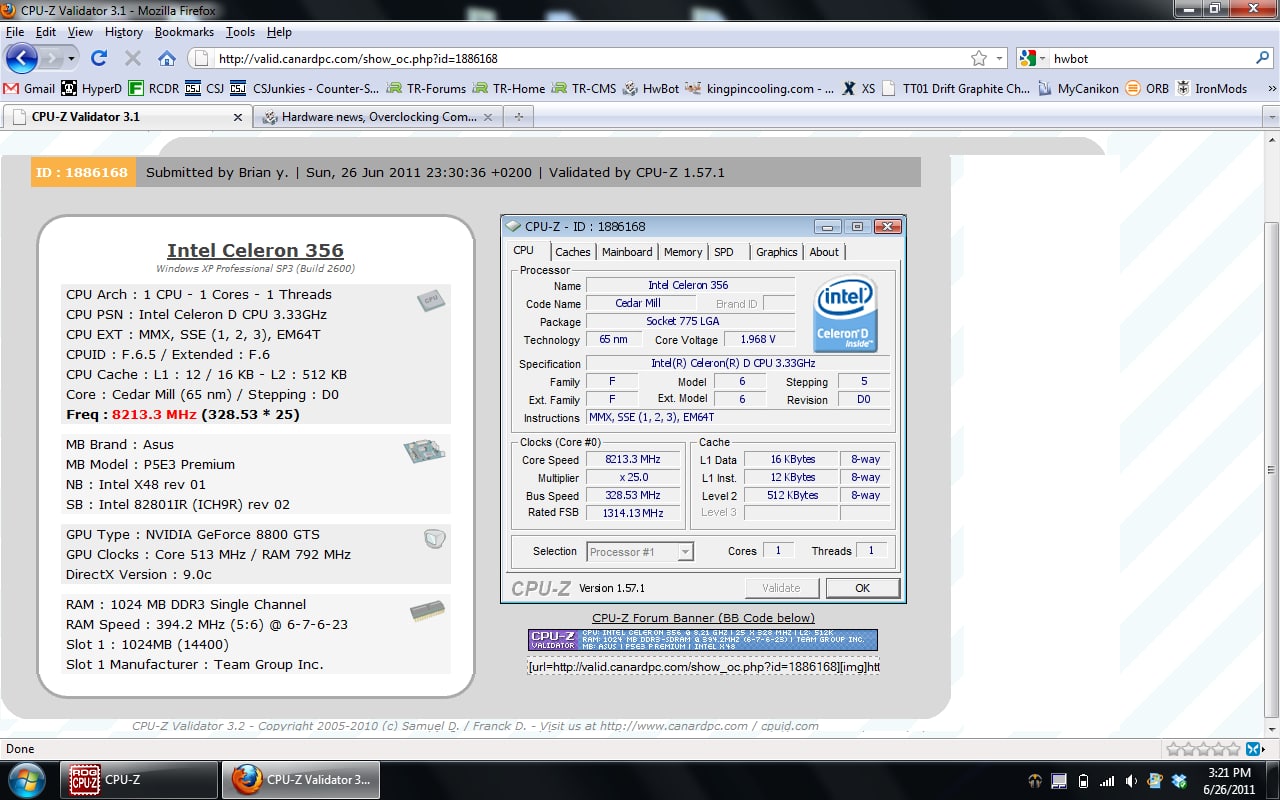Click the OK button in CPU-Z
Image resolution: width=1280 pixels, height=800 pixels.
tap(863, 588)
